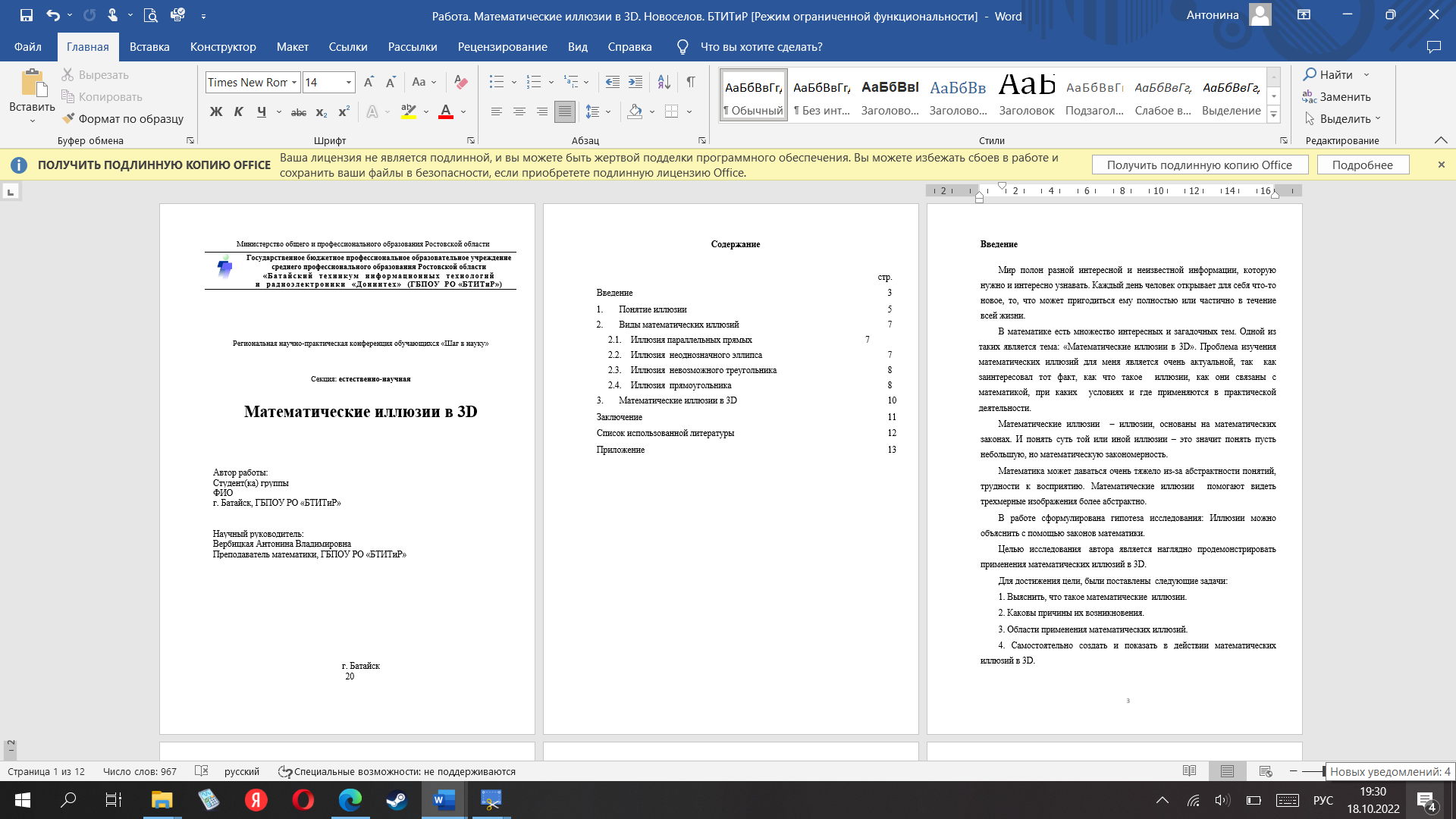Click the Что вы хотите сделать search field
1456x819 pixels.
(x=761, y=47)
